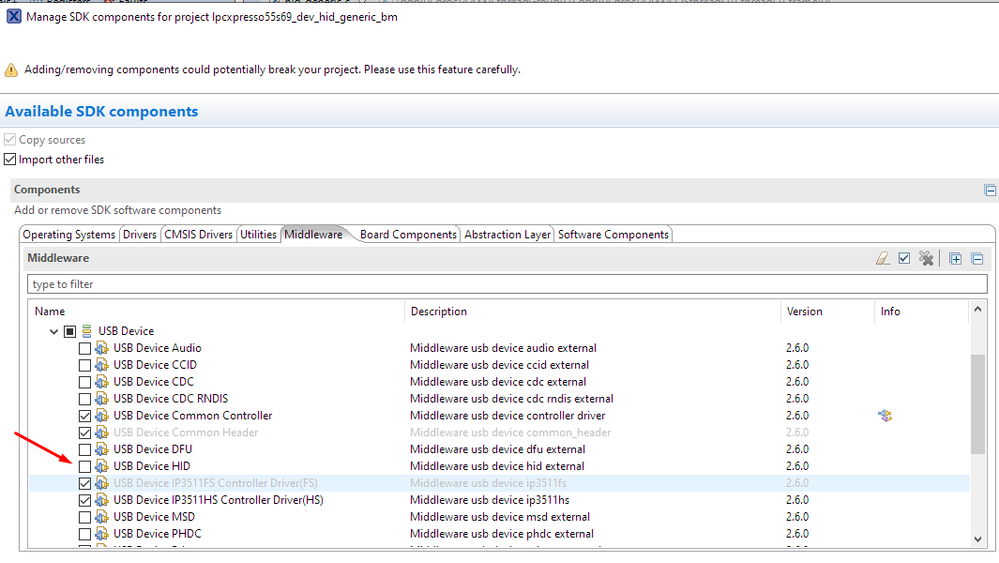Switch to the Utilities tab
Screen dimensions: 999x563
pyautogui.click(x=258, y=234)
